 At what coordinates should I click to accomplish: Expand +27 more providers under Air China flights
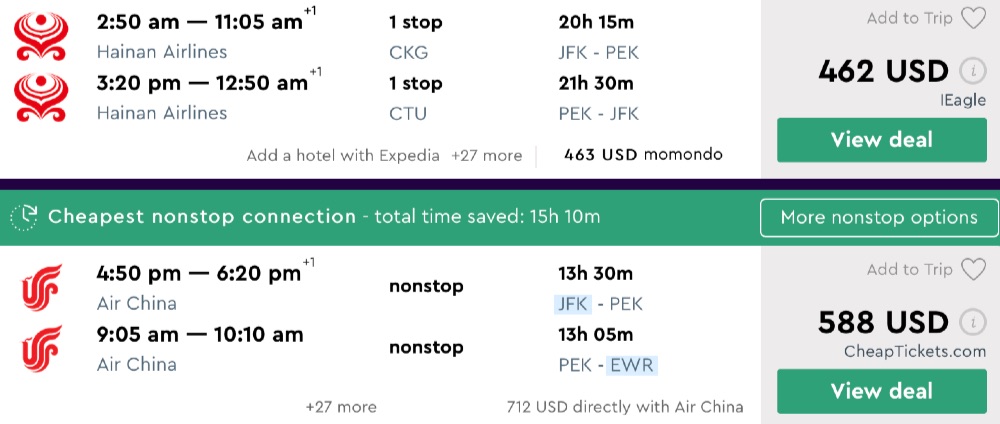[x=341, y=407]
